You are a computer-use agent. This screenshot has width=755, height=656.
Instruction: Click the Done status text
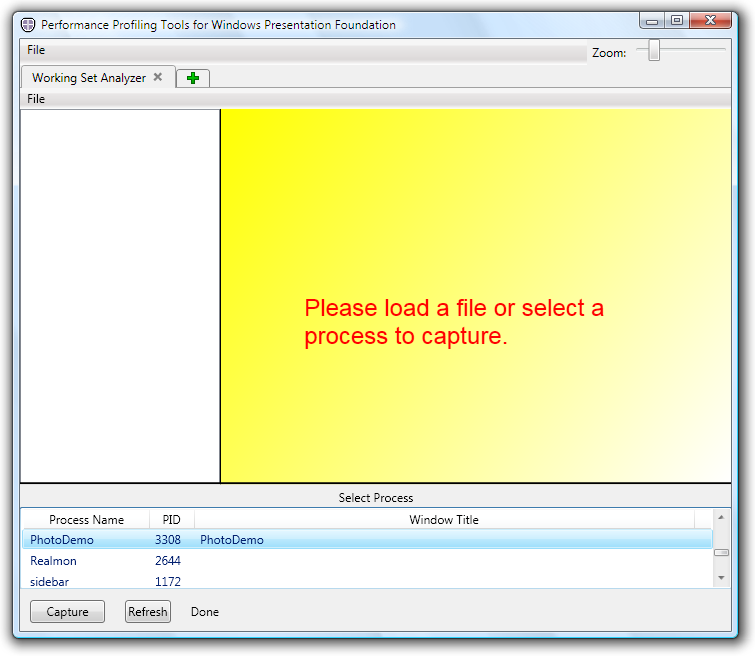coord(205,612)
